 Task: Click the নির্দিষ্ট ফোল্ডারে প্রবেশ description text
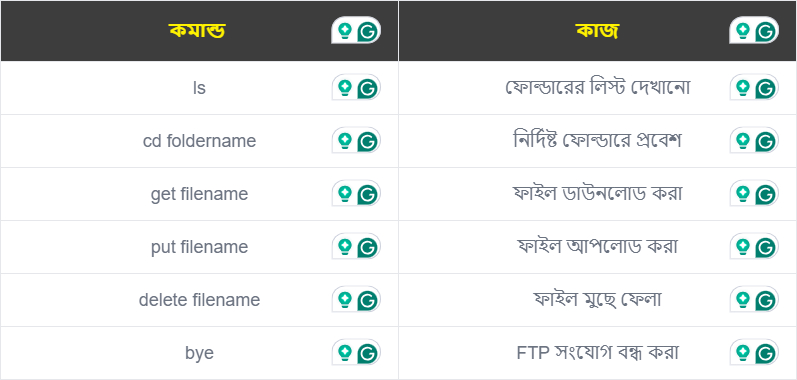(x=597, y=140)
